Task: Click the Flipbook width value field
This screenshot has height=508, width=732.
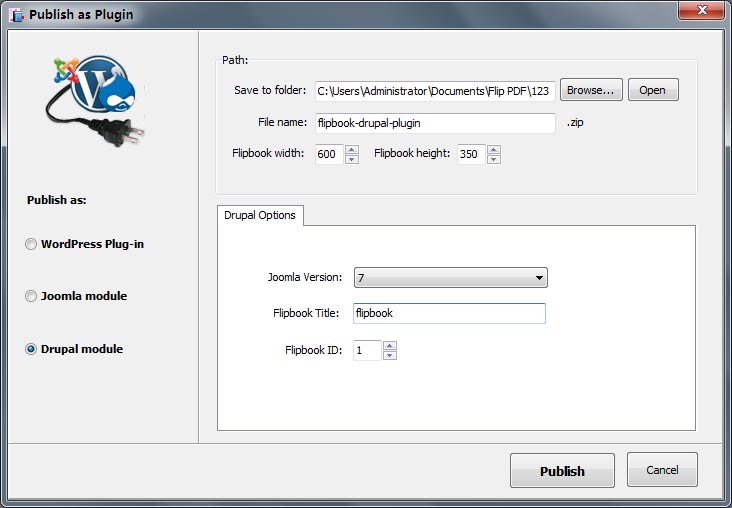Action: coord(329,154)
